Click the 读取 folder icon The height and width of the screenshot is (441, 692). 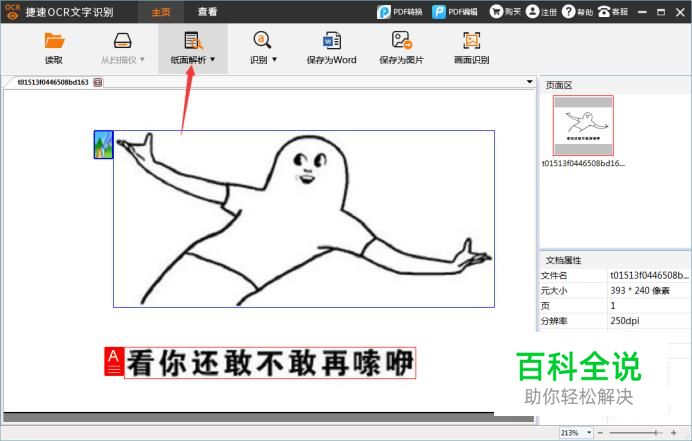[54, 41]
